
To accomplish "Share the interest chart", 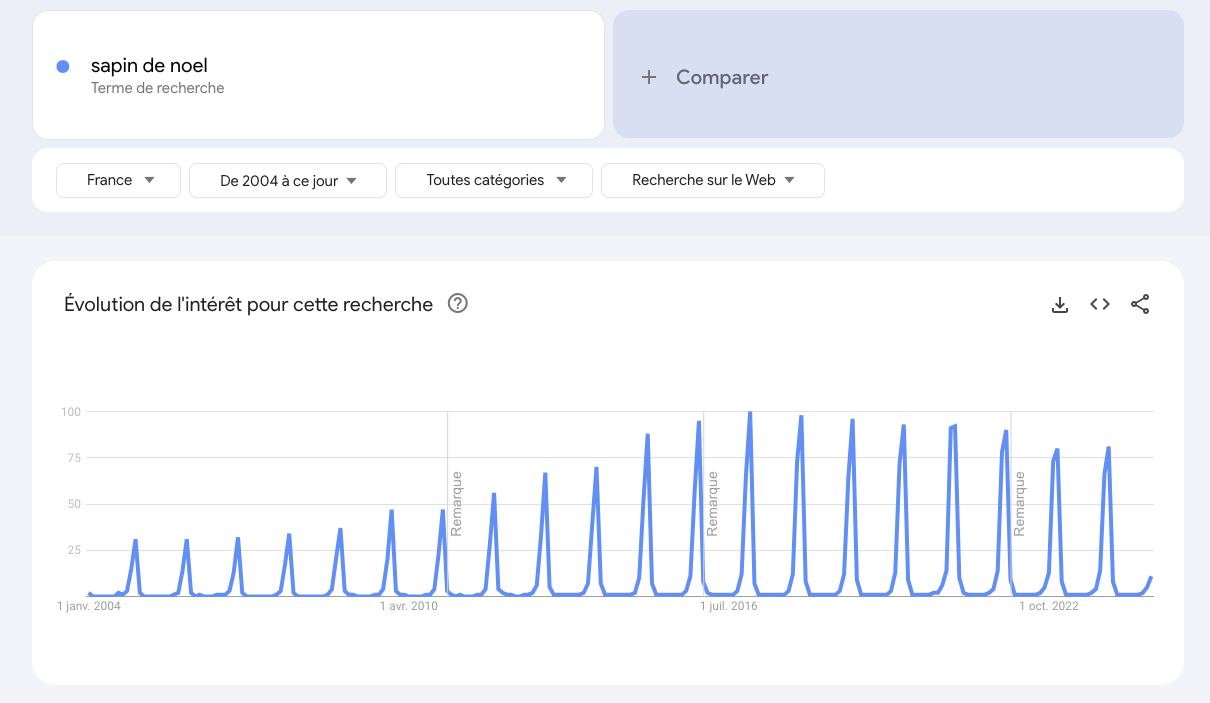I will click(x=1140, y=305).
